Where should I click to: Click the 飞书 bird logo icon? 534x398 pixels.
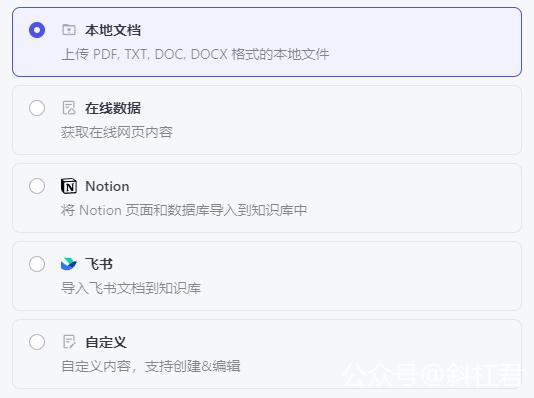point(69,264)
